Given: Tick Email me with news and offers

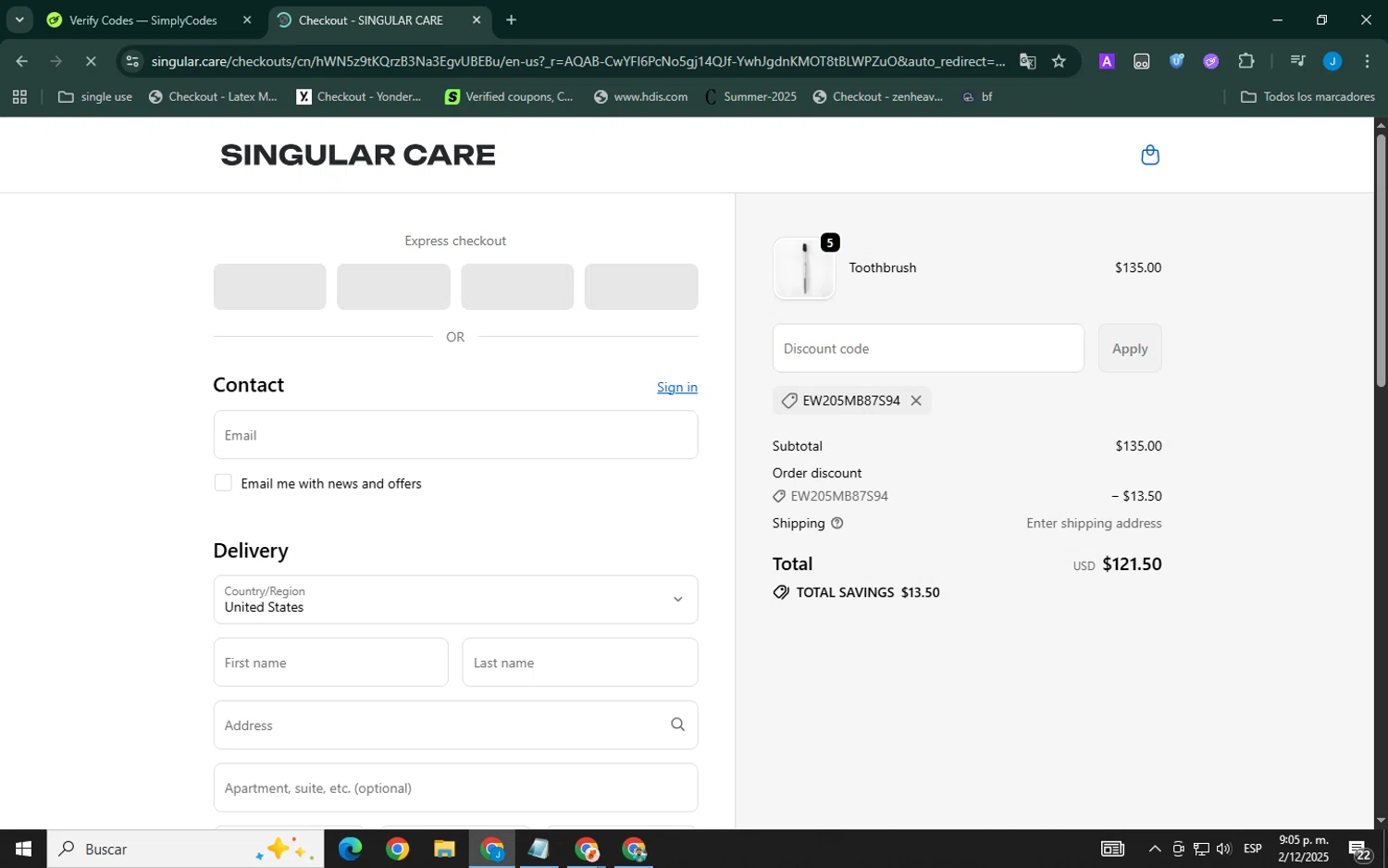Looking at the screenshot, I should [x=223, y=483].
